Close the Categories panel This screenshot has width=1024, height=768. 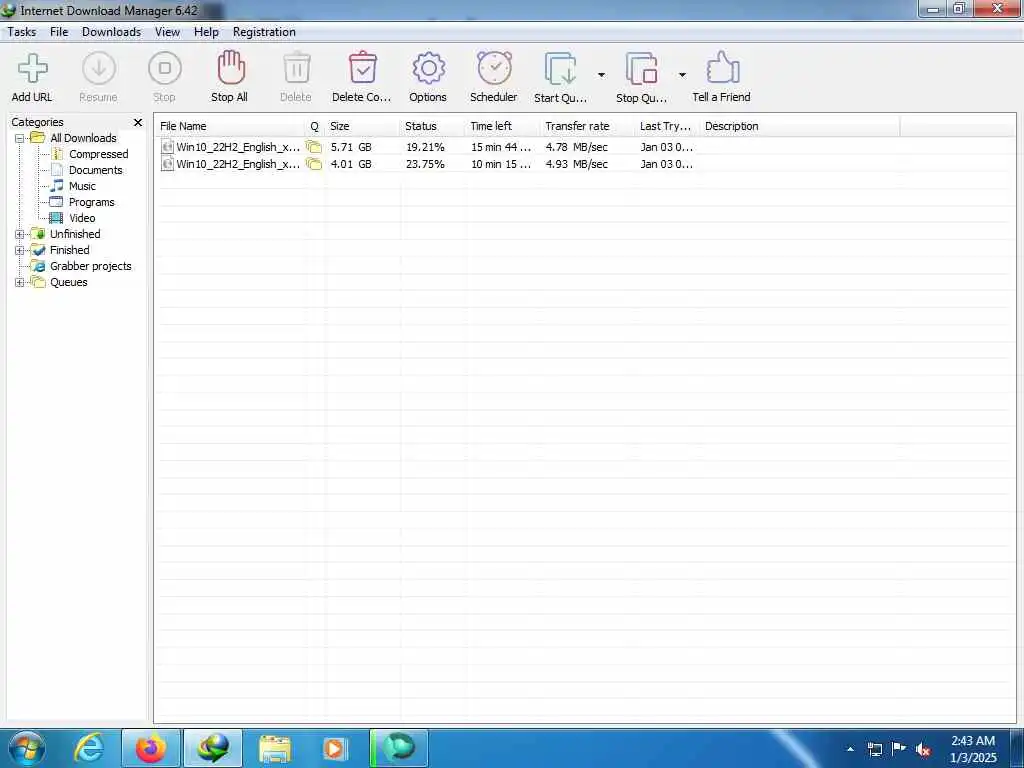(x=138, y=123)
